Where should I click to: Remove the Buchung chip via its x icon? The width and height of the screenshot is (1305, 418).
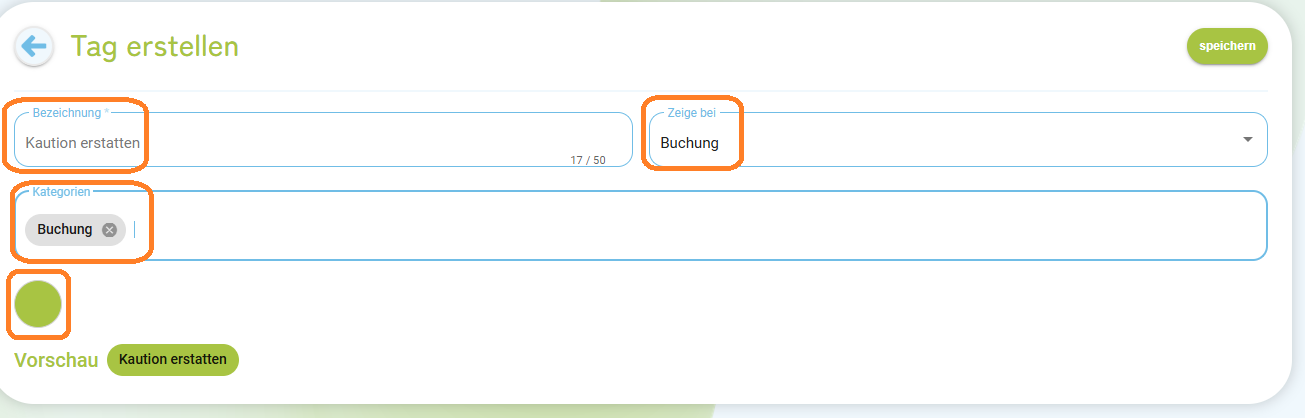pos(109,230)
